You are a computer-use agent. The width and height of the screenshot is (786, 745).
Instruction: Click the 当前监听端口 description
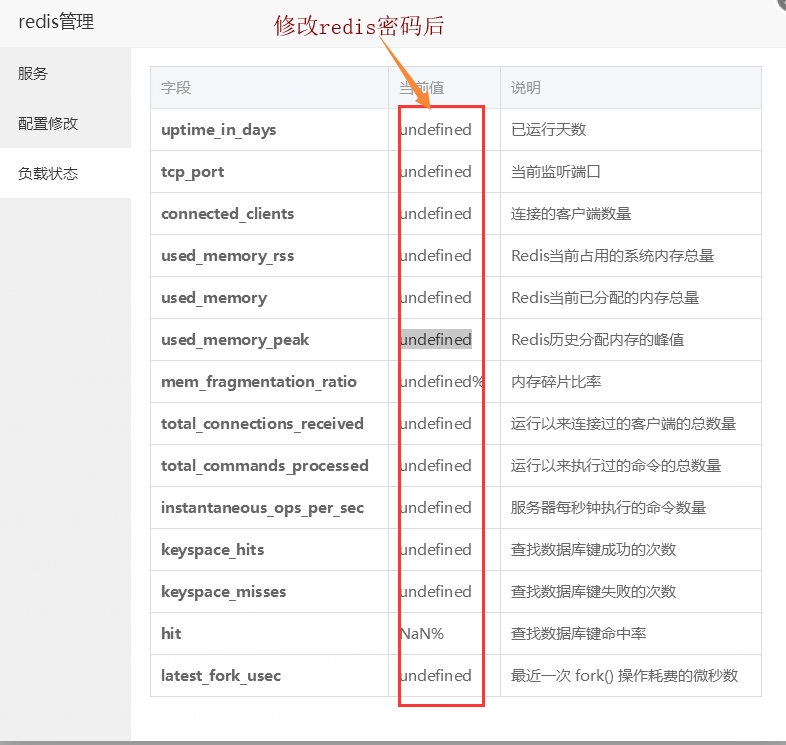[556, 172]
